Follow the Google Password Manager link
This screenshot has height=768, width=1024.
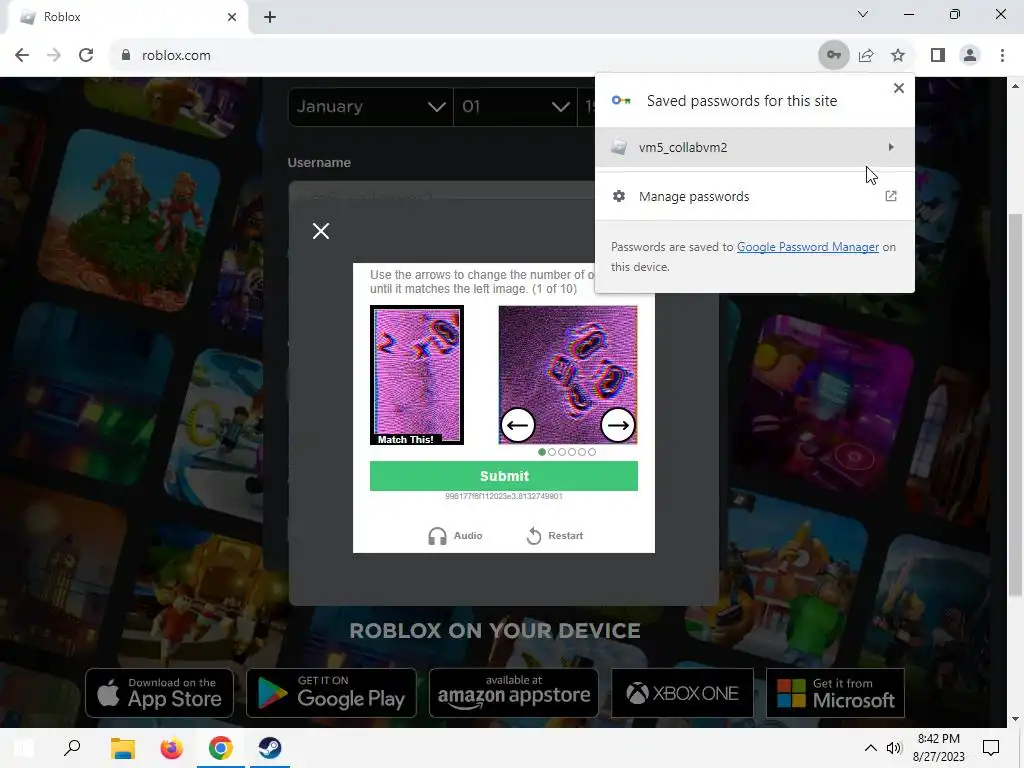click(x=808, y=247)
